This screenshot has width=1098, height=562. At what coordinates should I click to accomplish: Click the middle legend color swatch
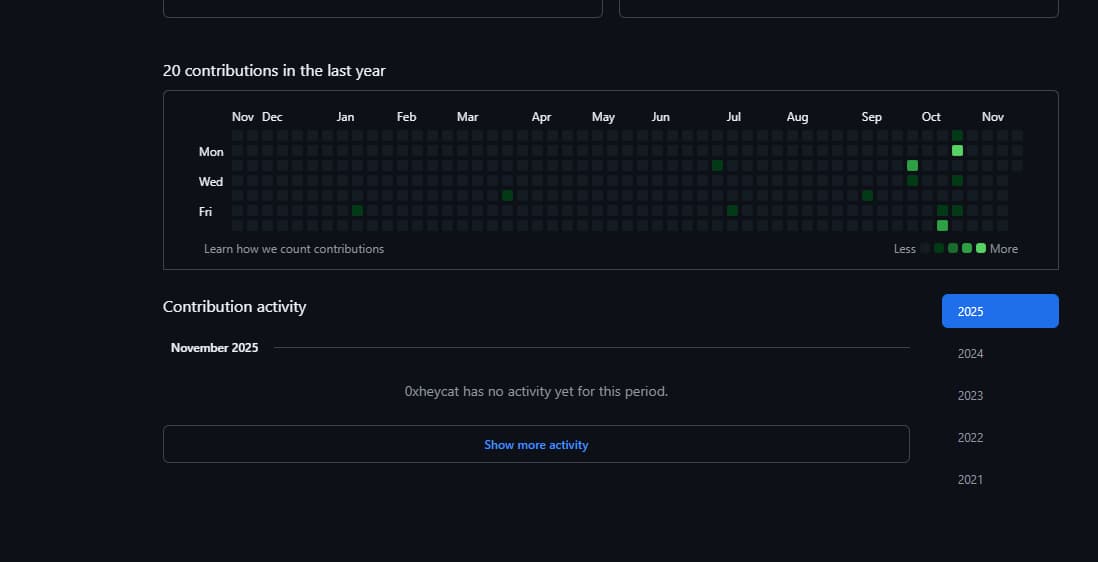click(x=953, y=248)
